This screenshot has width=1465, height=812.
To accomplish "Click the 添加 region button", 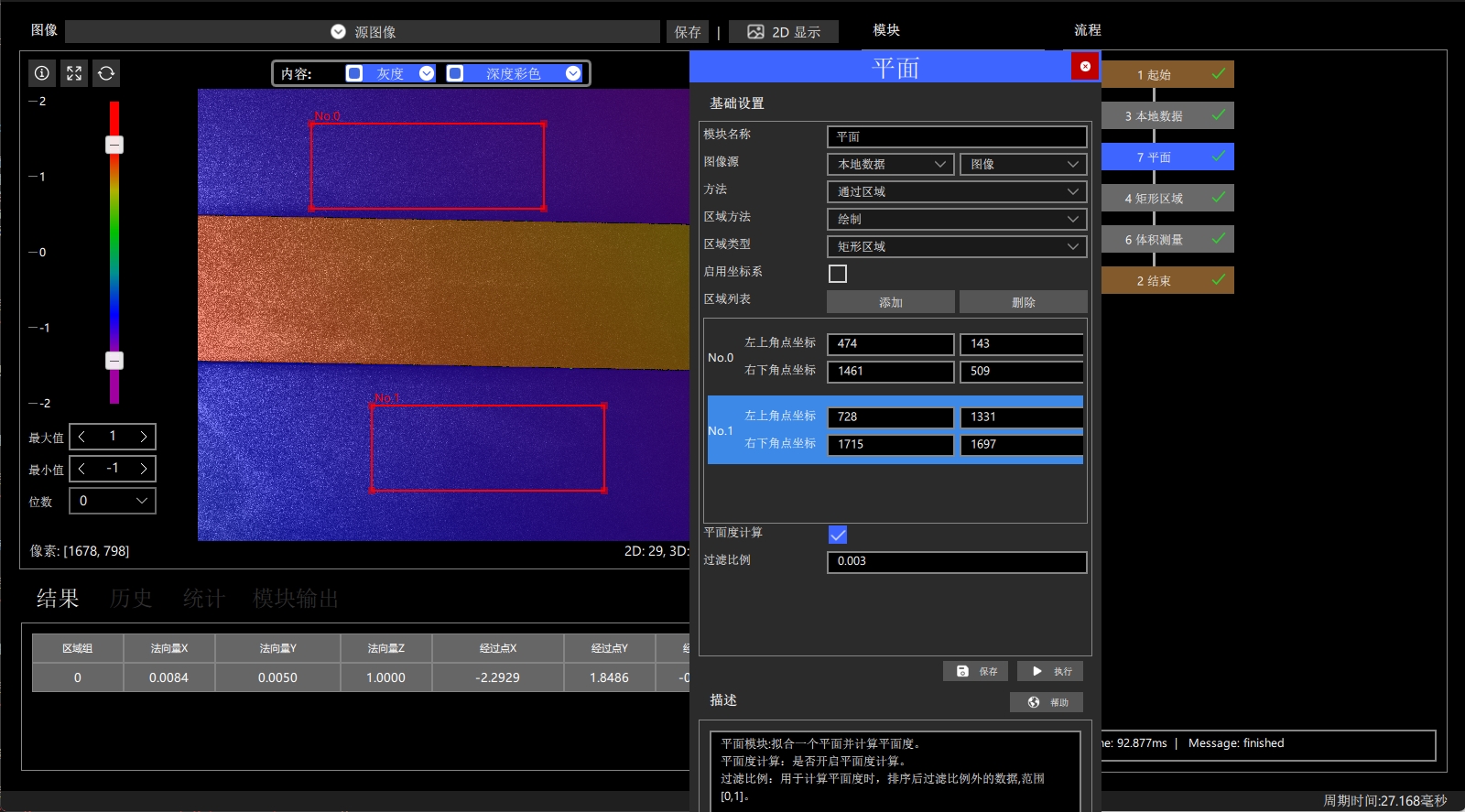I will click(891, 302).
